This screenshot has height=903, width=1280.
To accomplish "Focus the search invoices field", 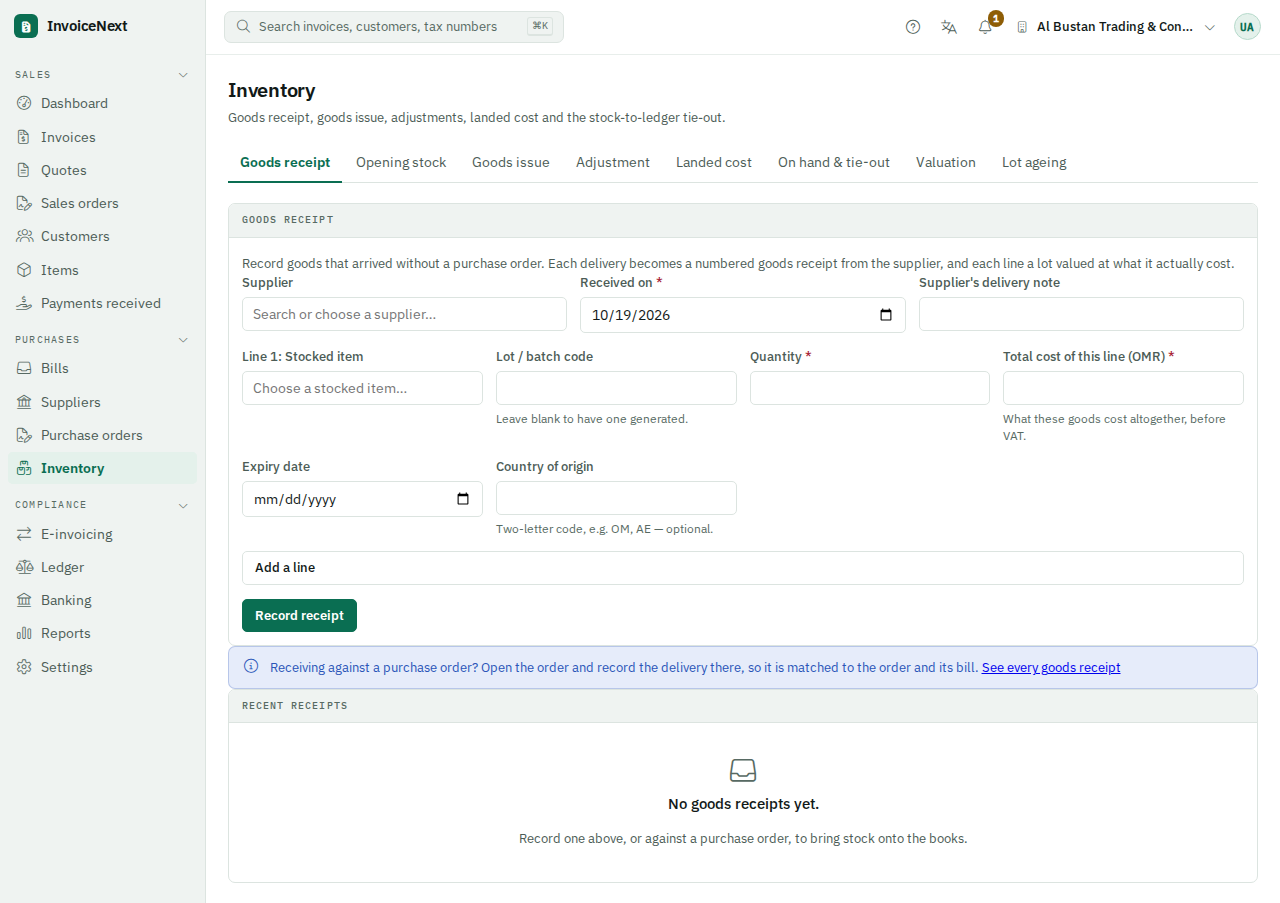I will point(394,27).
